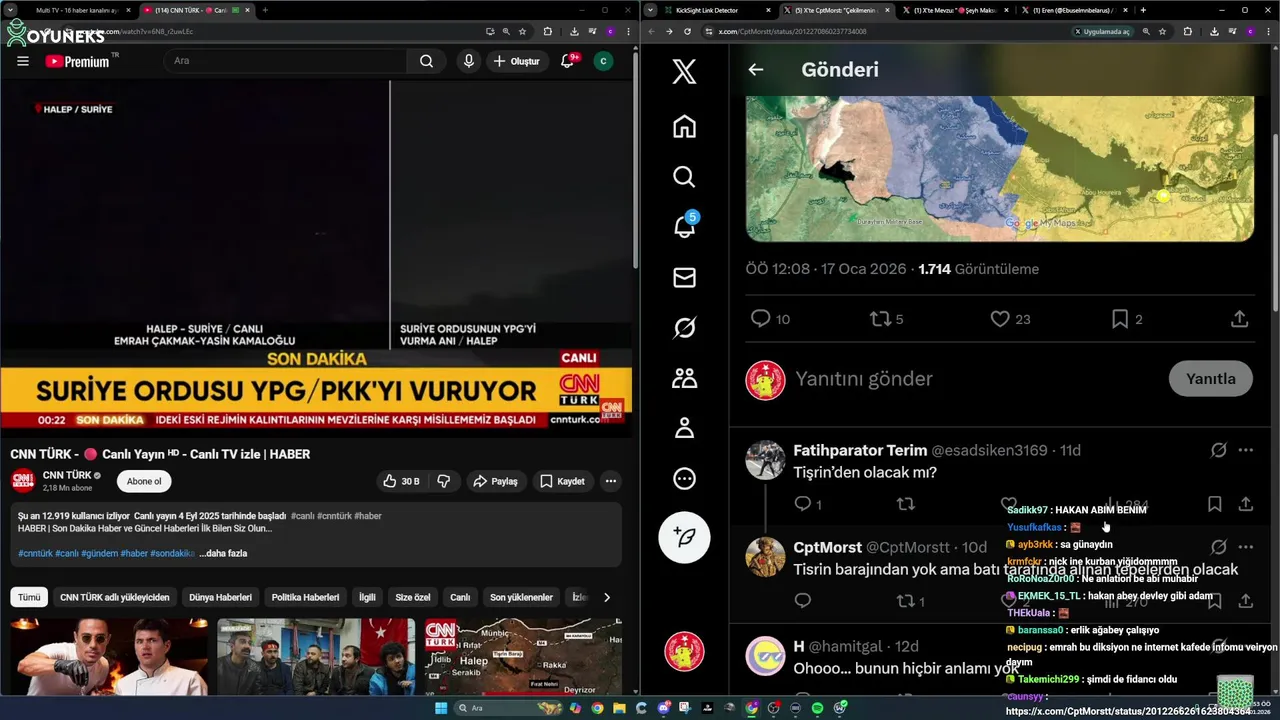
Task: Reply to the main post (10 comments)
Action: pos(770,319)
